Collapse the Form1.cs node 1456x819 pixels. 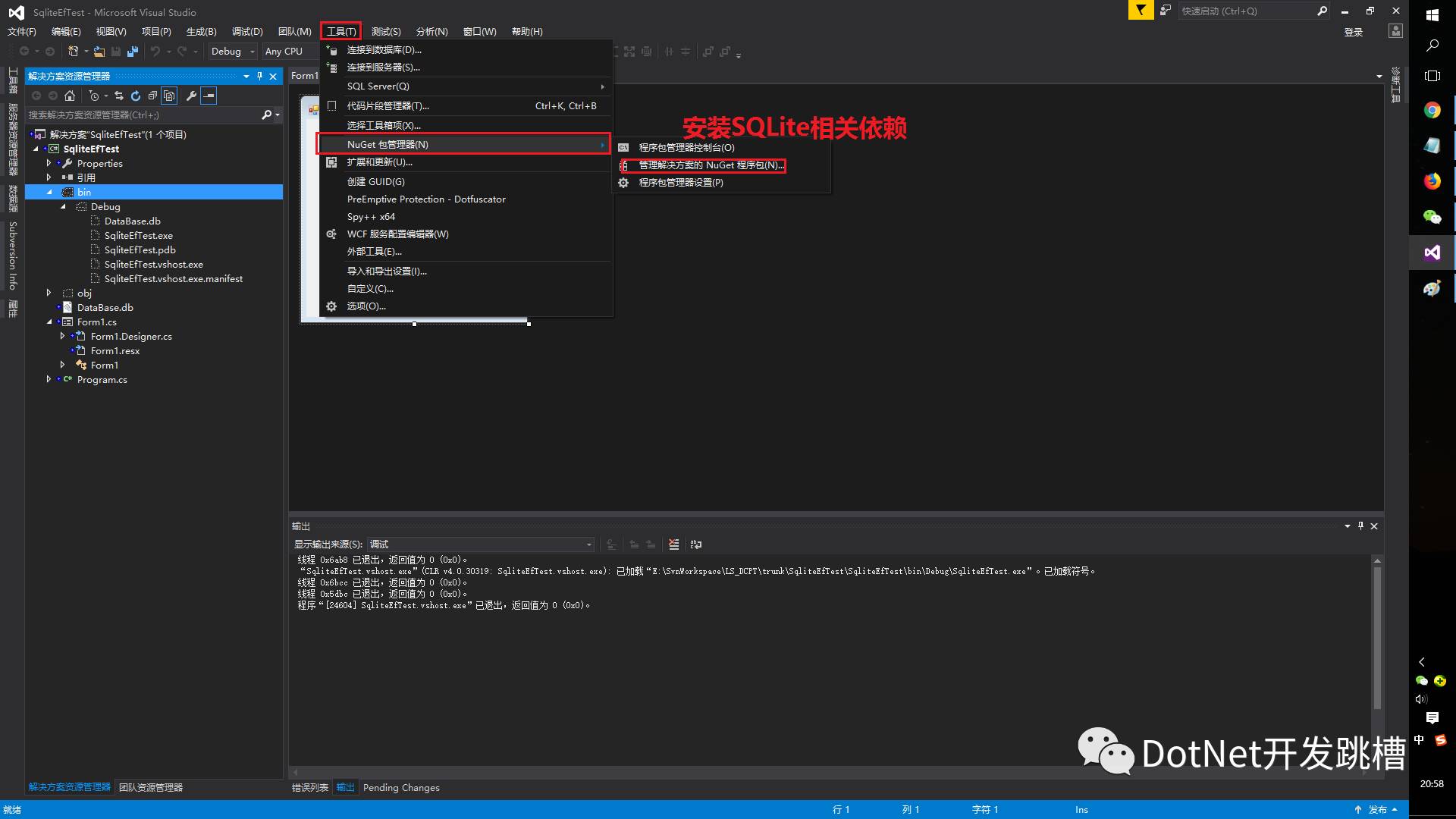(49, 322)
